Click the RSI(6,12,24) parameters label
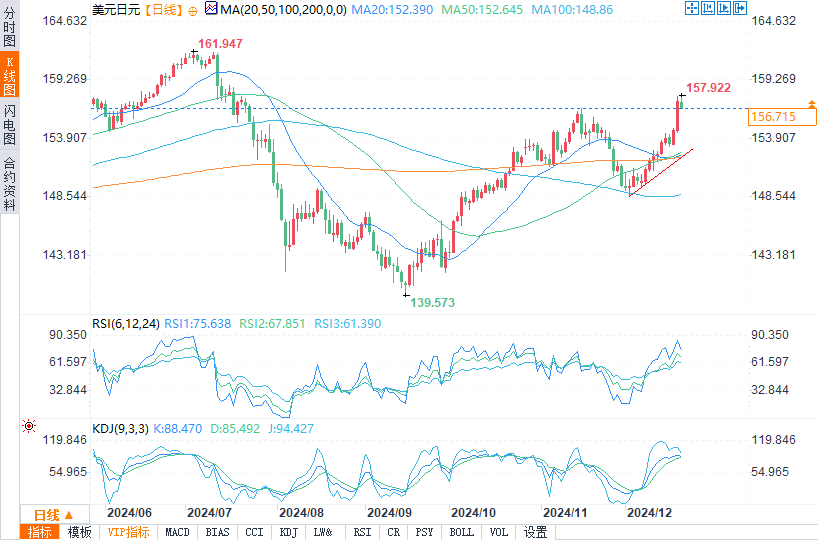Viewport: 818px width, 540px height. click(x=126, y=323)
